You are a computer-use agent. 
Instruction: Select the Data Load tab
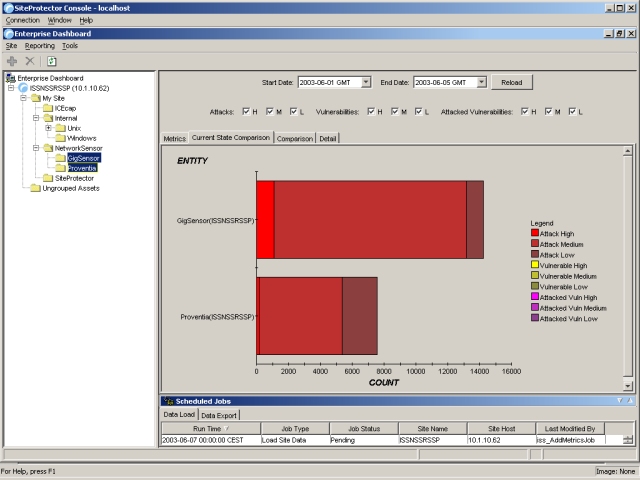(179, 414)
